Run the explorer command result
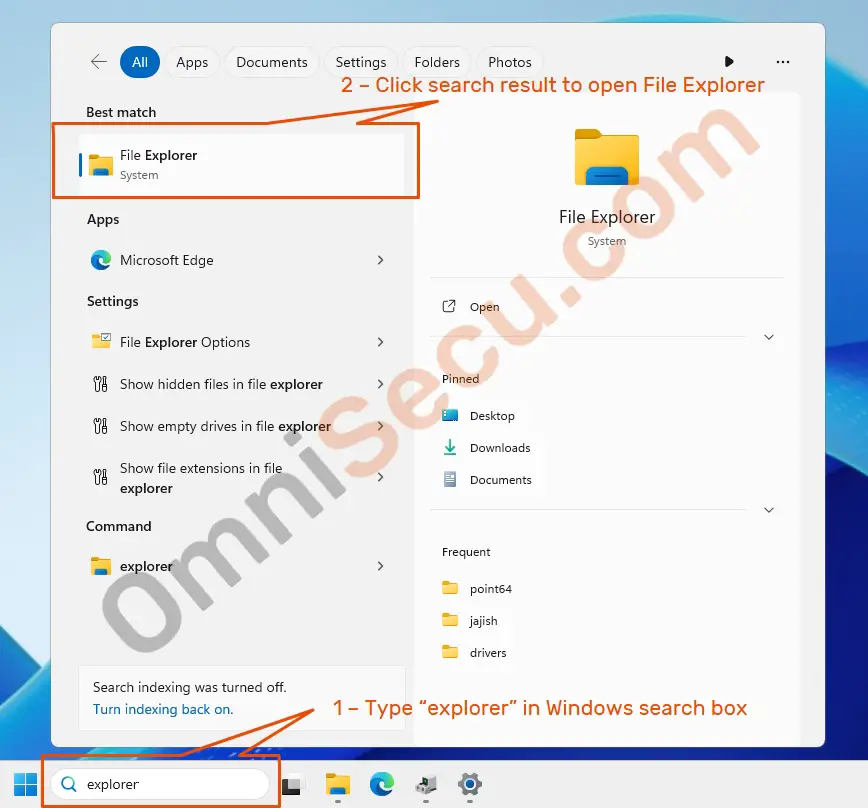Viewport: 868px width, 808px height. tap(242, 566)
